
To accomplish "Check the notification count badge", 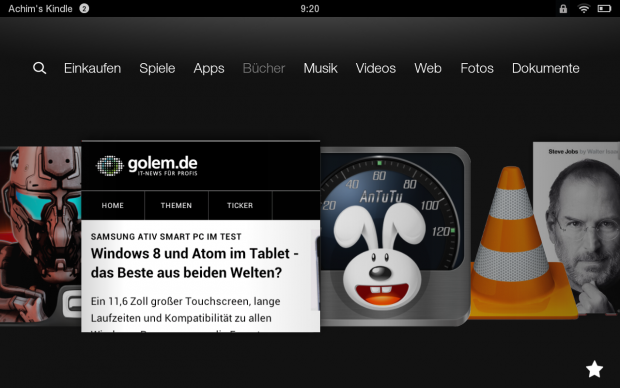I will [84, 8].
